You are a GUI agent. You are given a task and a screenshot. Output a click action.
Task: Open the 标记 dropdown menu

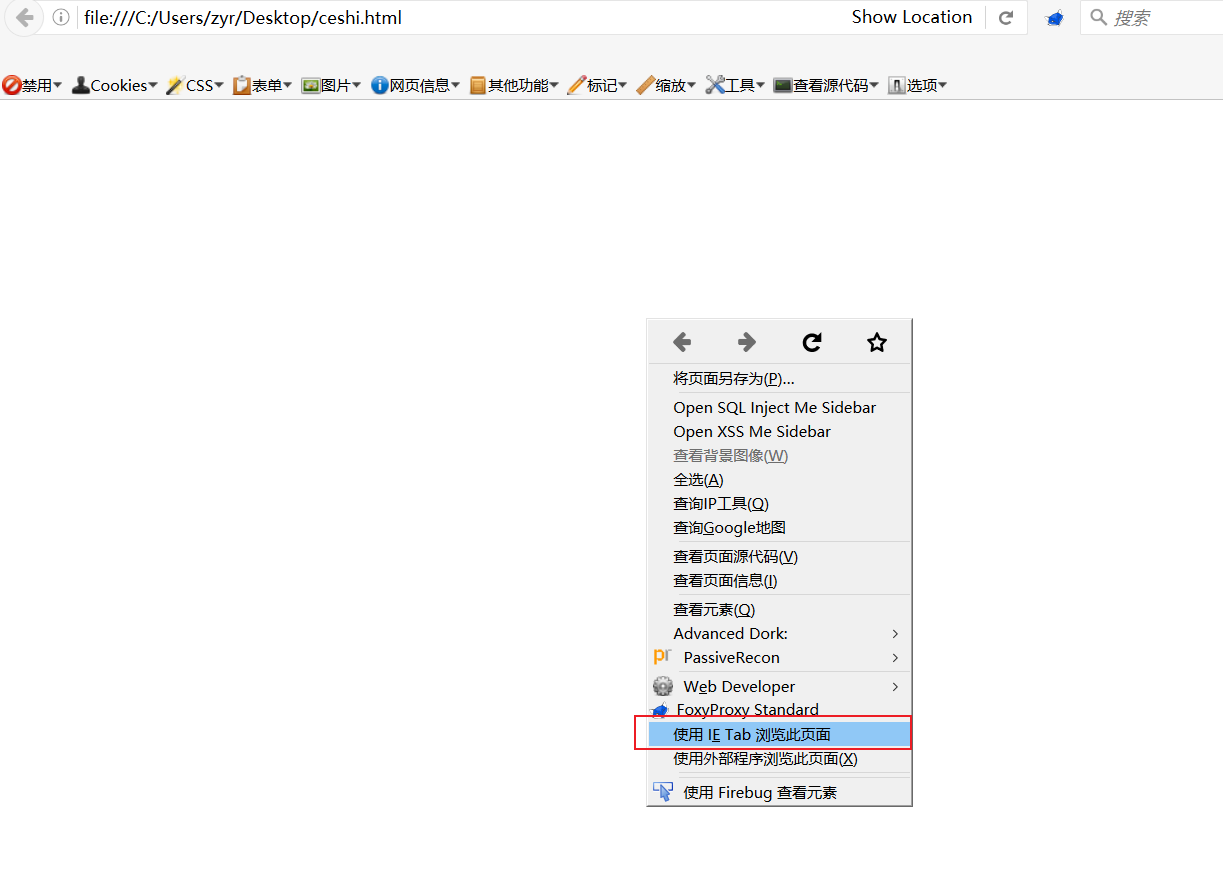[597, 86]
